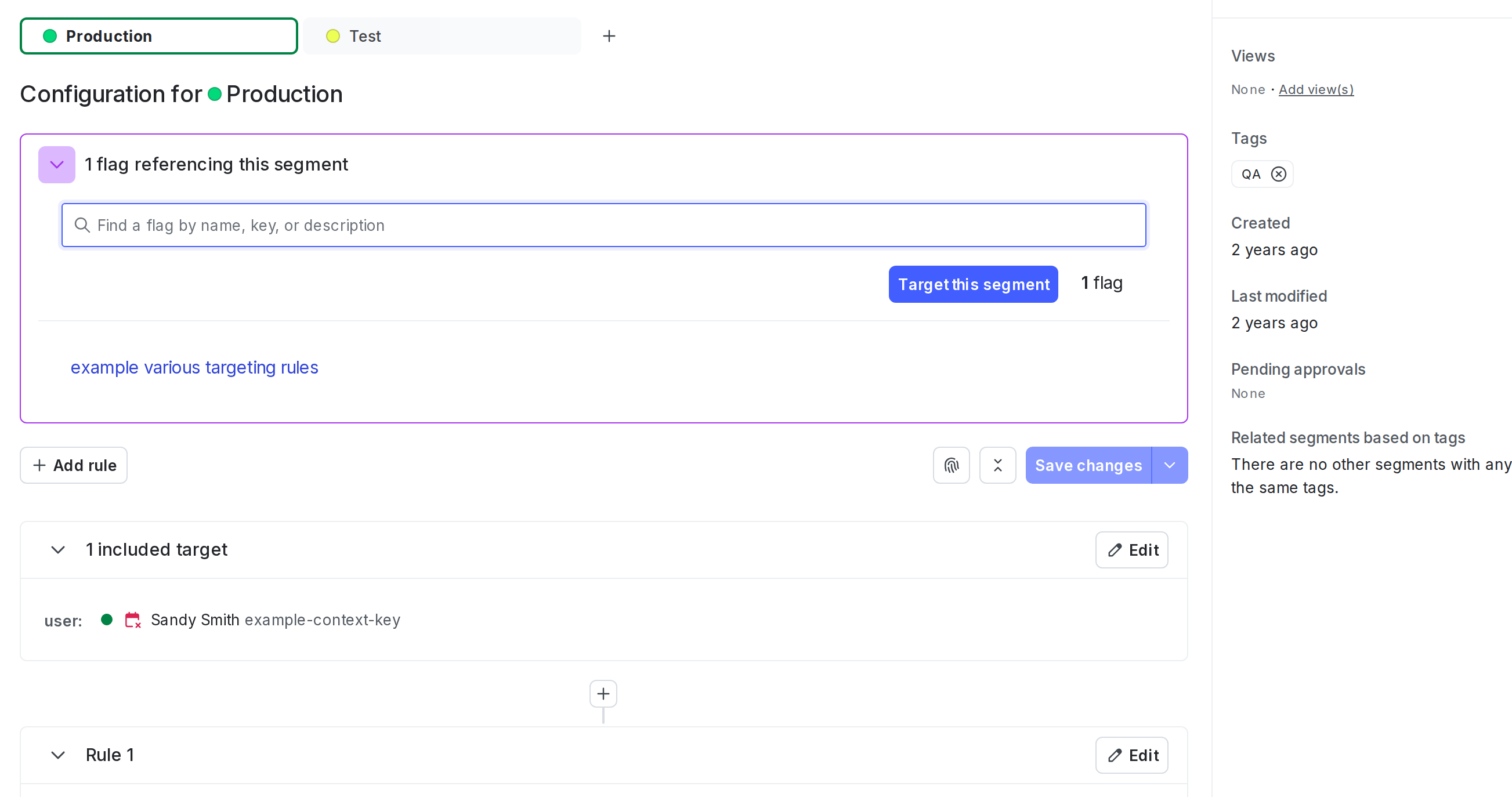Click the fingerprint review-history icon near Save changes
Viewport: 1512px width, 797px height.
951,465
